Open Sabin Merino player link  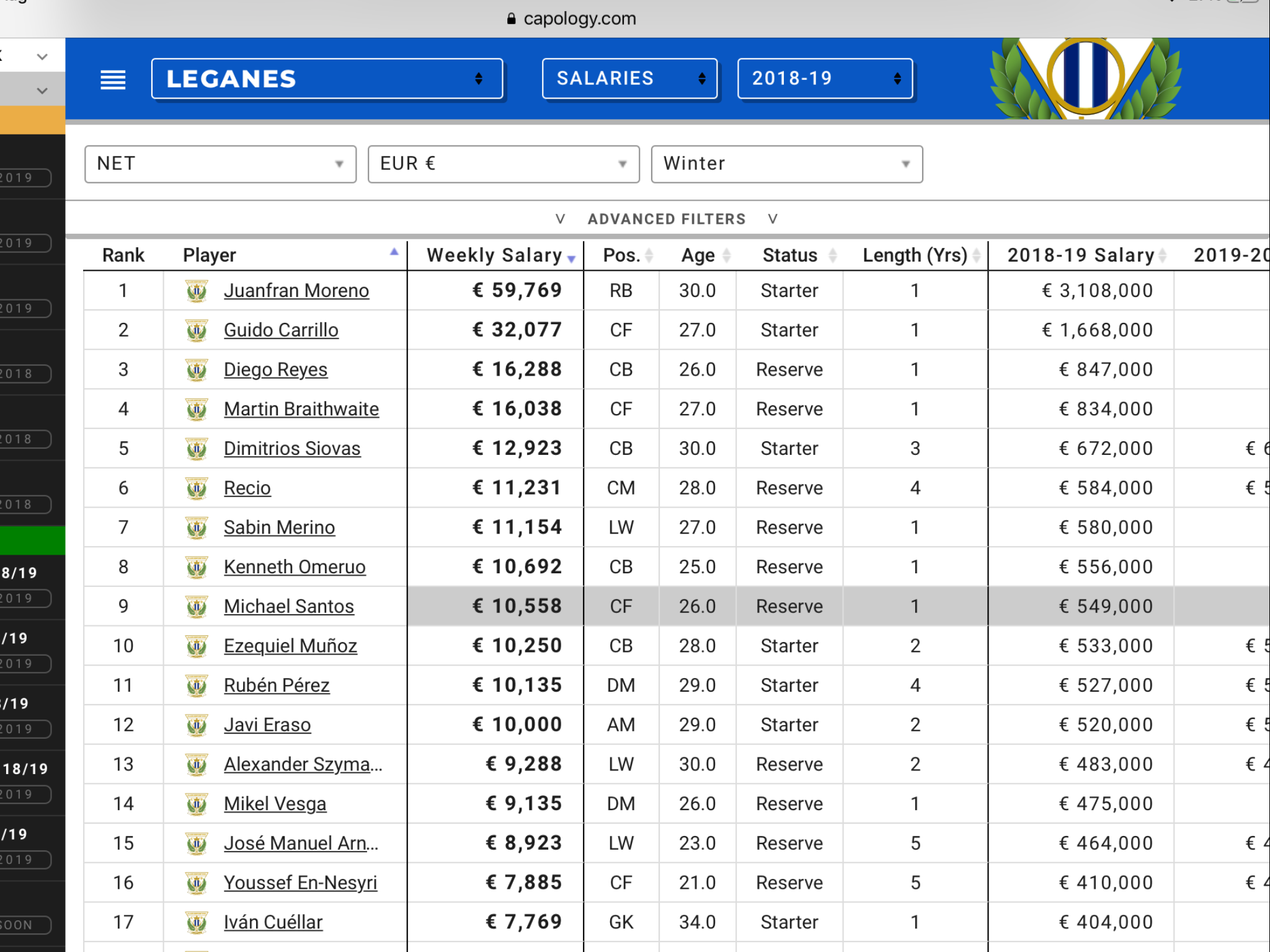(x=280, y=527)
